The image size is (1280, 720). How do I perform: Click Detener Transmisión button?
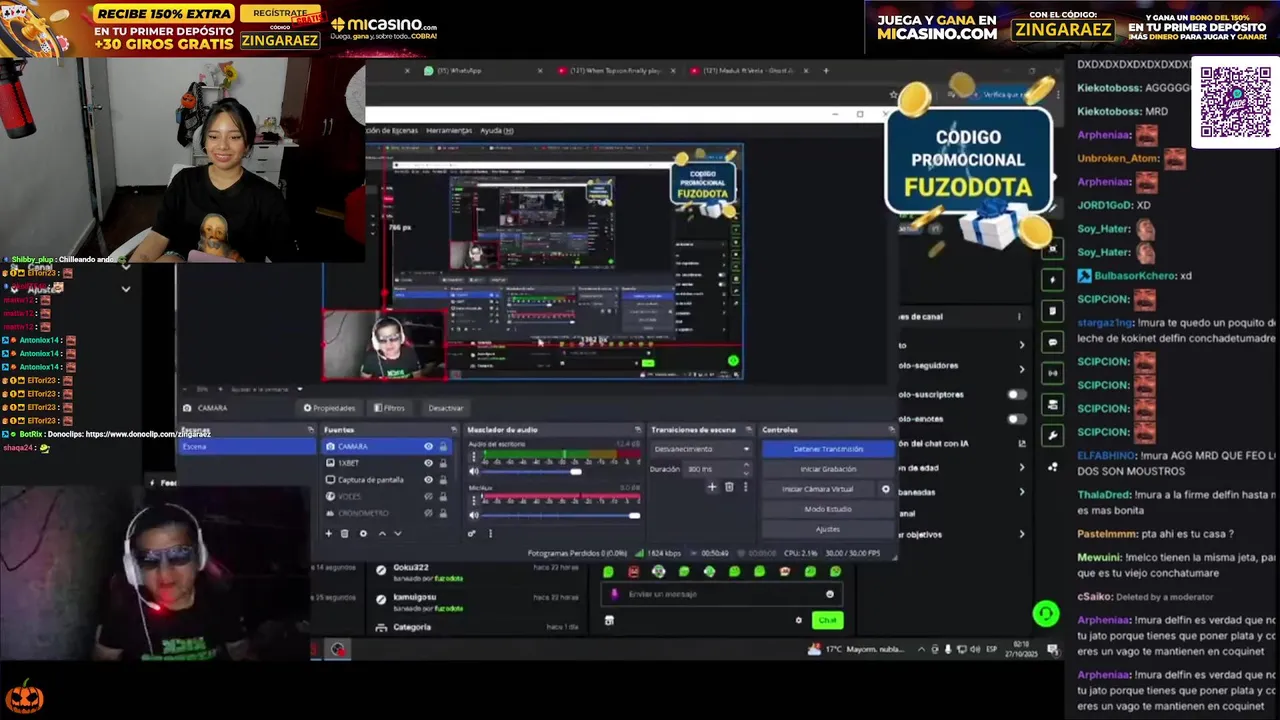click(x=828, y=449)
